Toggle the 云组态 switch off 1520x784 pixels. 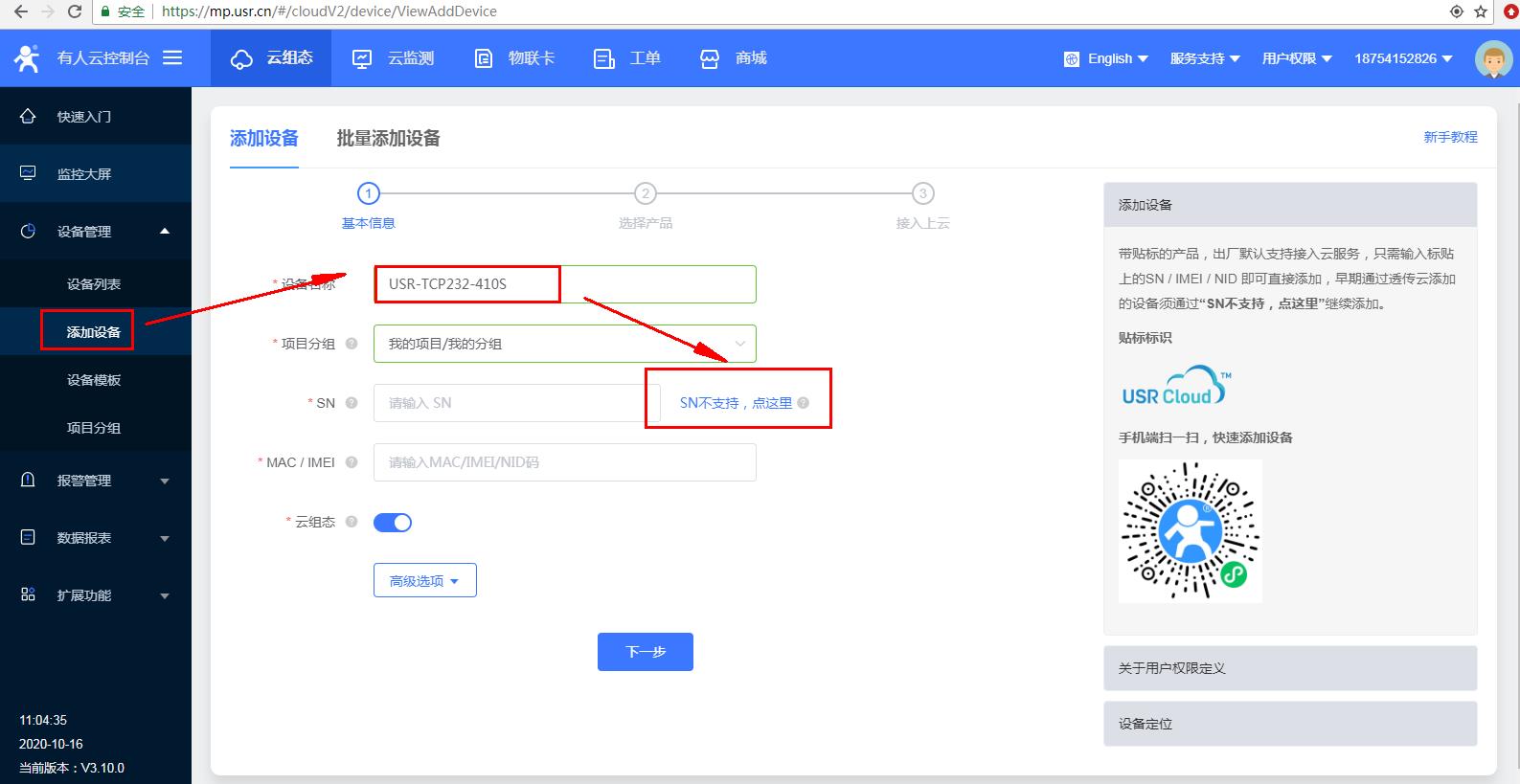(x=393, y=523)
